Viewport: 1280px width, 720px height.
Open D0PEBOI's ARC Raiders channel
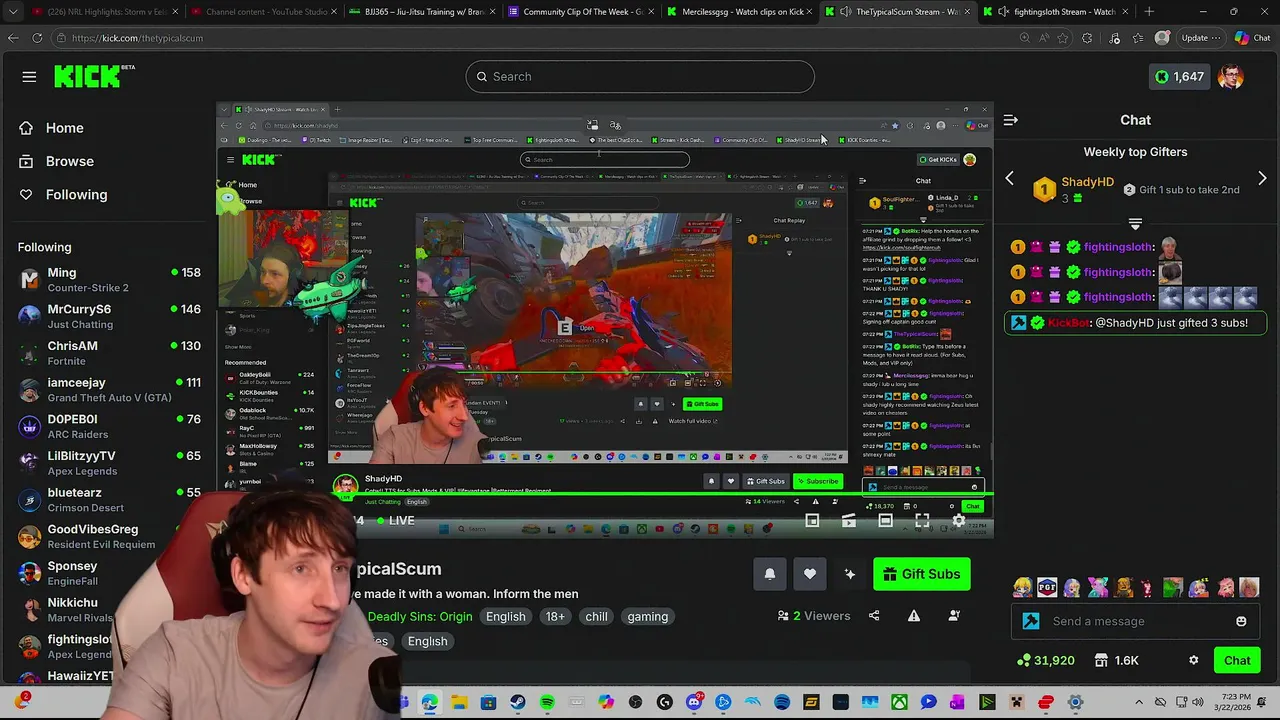pyautogui.click(x=109, y=426)
